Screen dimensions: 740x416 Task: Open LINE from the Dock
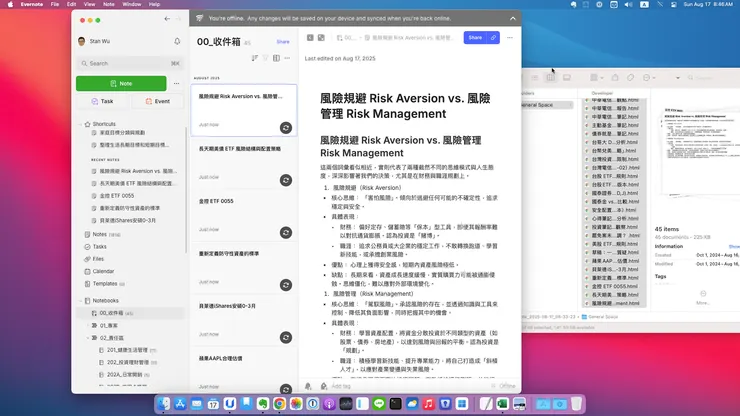tap(379, 404)
